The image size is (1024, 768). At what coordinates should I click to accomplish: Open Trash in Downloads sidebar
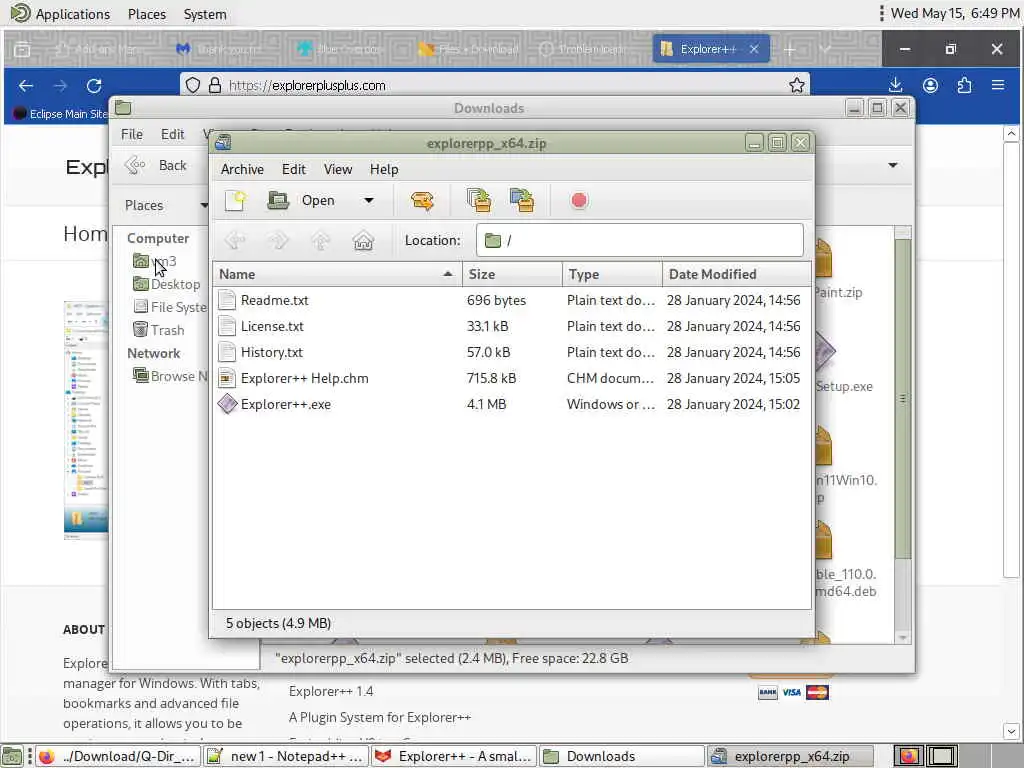159,330
